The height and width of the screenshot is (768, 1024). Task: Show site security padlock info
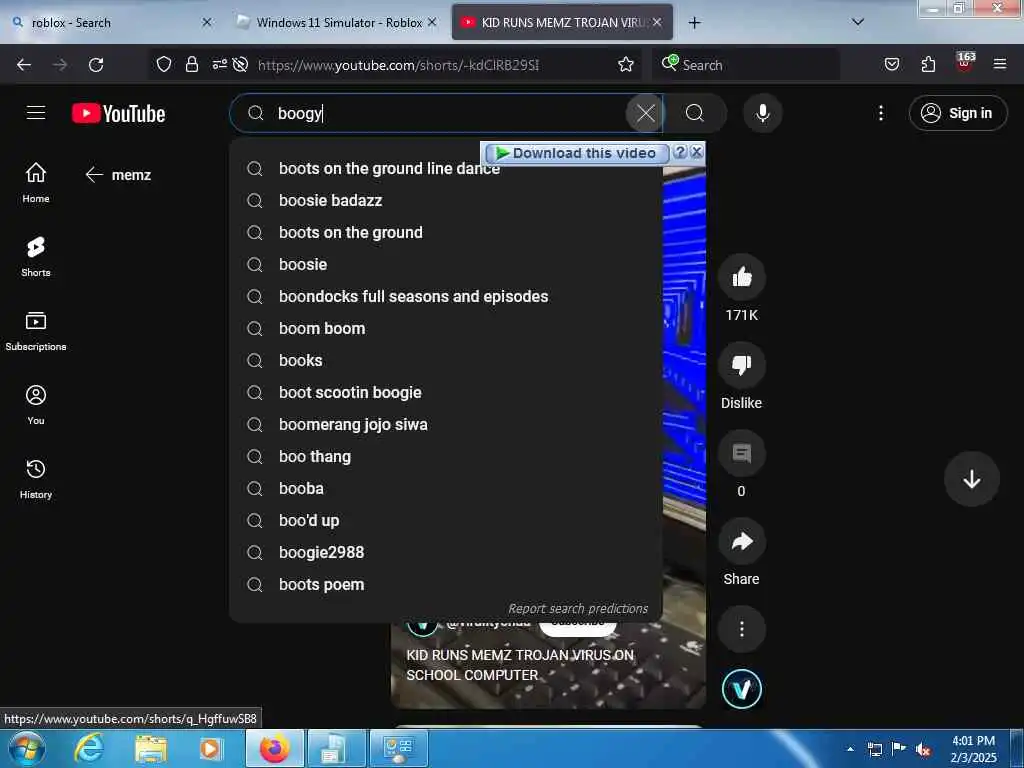(x=191, y=64)
